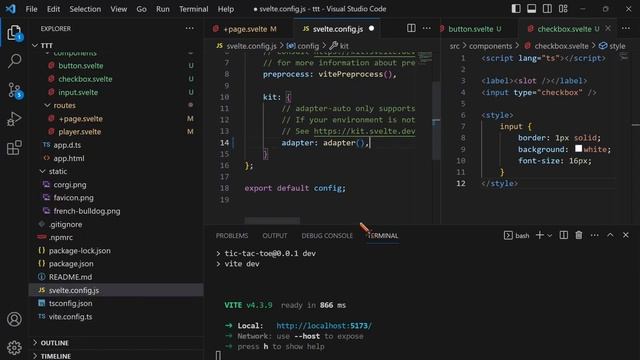Image resolution: width=640 pixels, height=360 pixels.
Task: Open more actions for left editor group
Action: [x=427, y=28]
